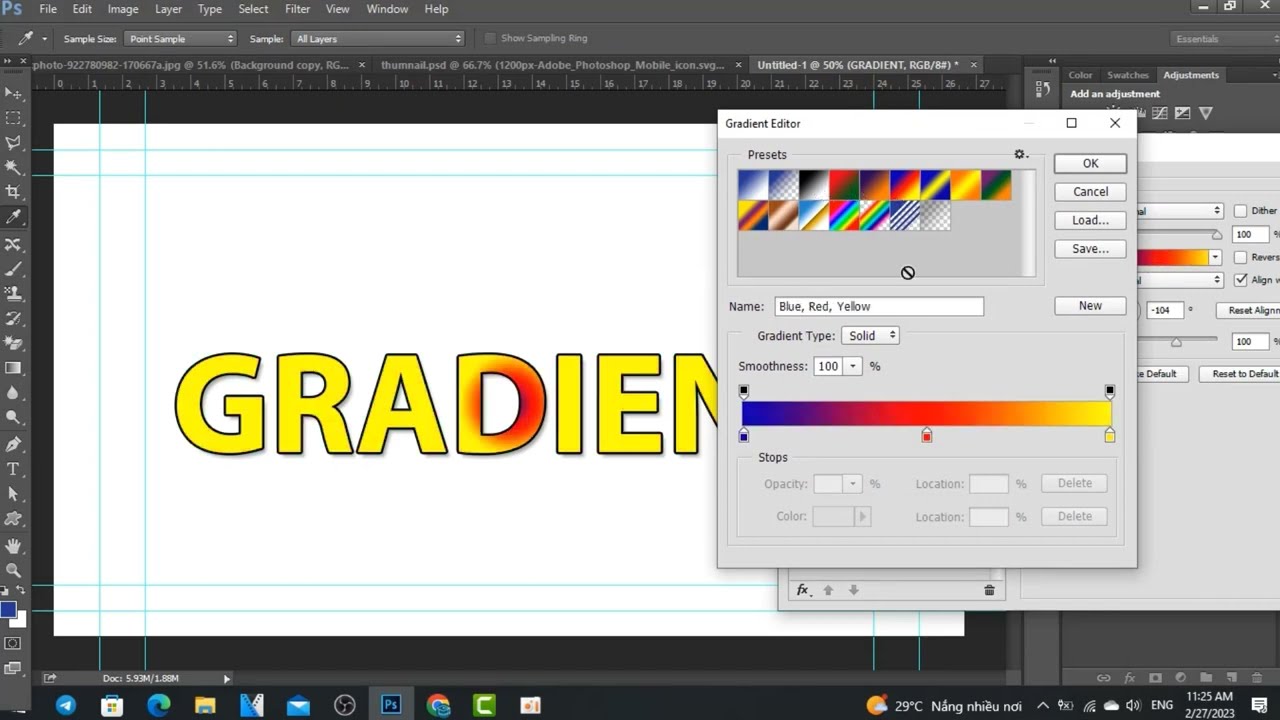Toggle Show Sampling Ring checkbox
This screenshot has height=720, width=1280.
tap(490, 38)
